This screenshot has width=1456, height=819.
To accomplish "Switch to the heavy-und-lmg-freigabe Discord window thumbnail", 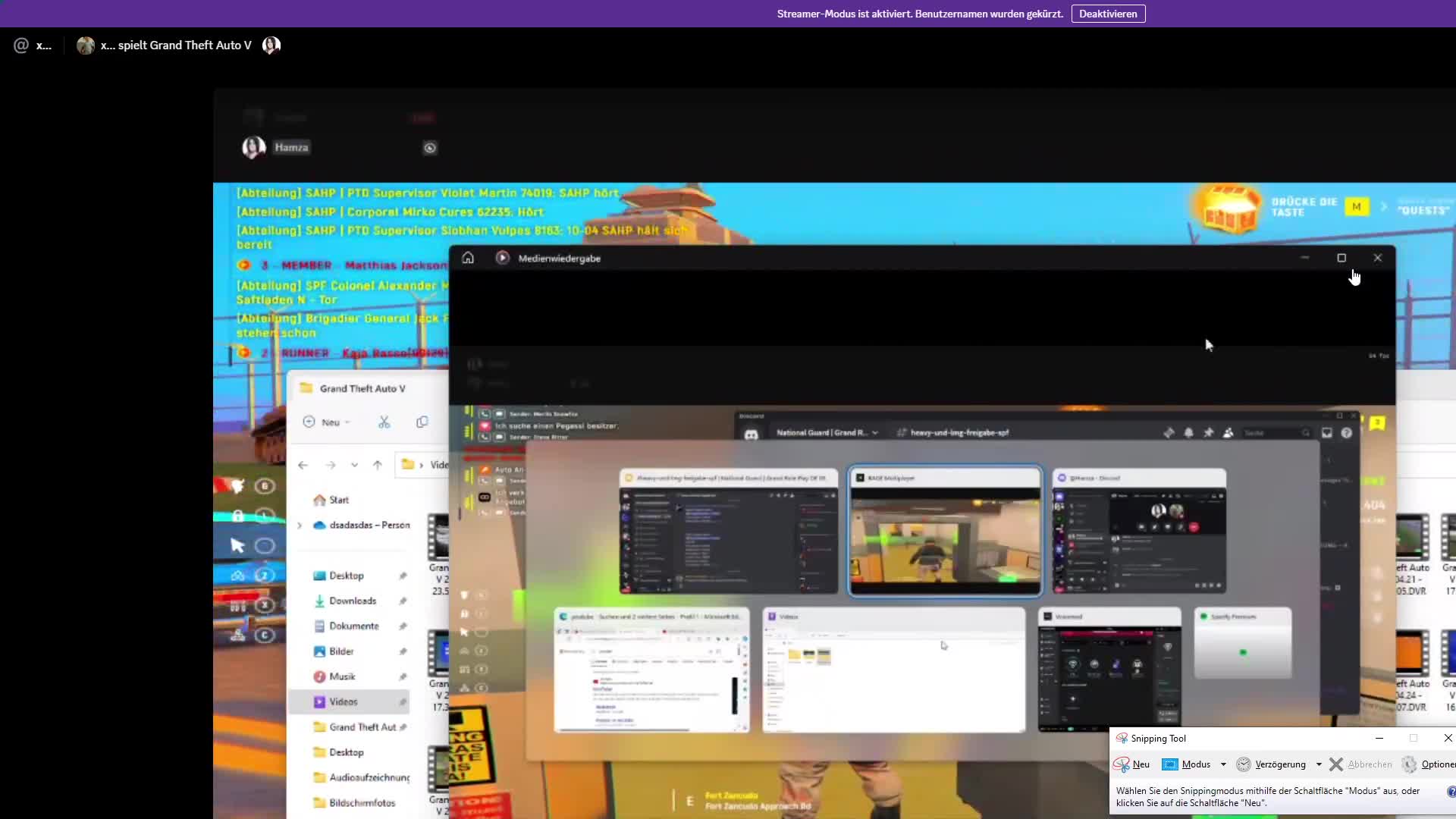I will pos(729,532).
